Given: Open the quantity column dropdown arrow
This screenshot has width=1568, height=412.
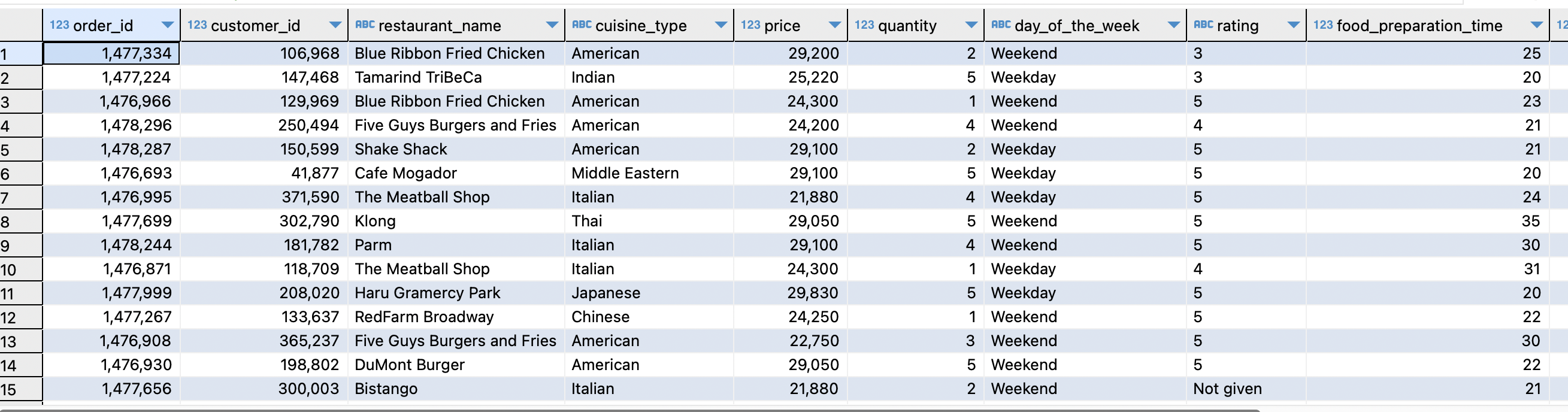Looking at the screenshot, I should (x=971, y=26).
